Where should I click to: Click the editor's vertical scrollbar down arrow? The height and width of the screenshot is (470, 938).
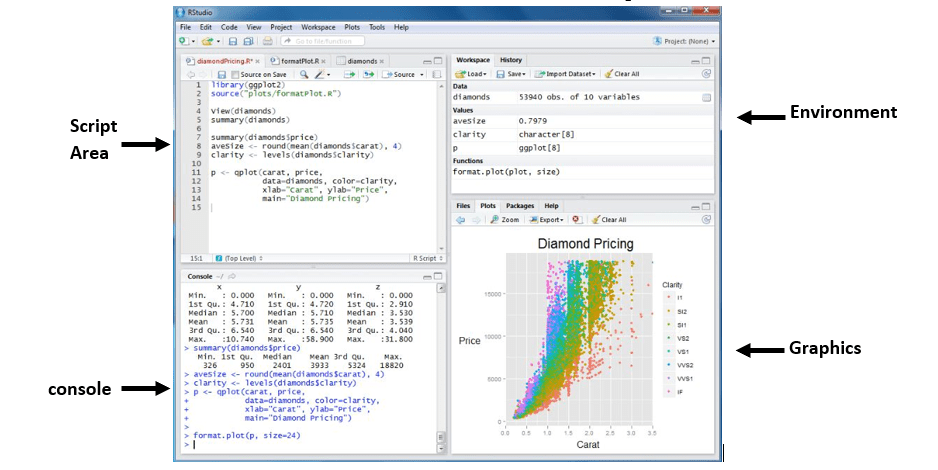click(x=441, y=249)
